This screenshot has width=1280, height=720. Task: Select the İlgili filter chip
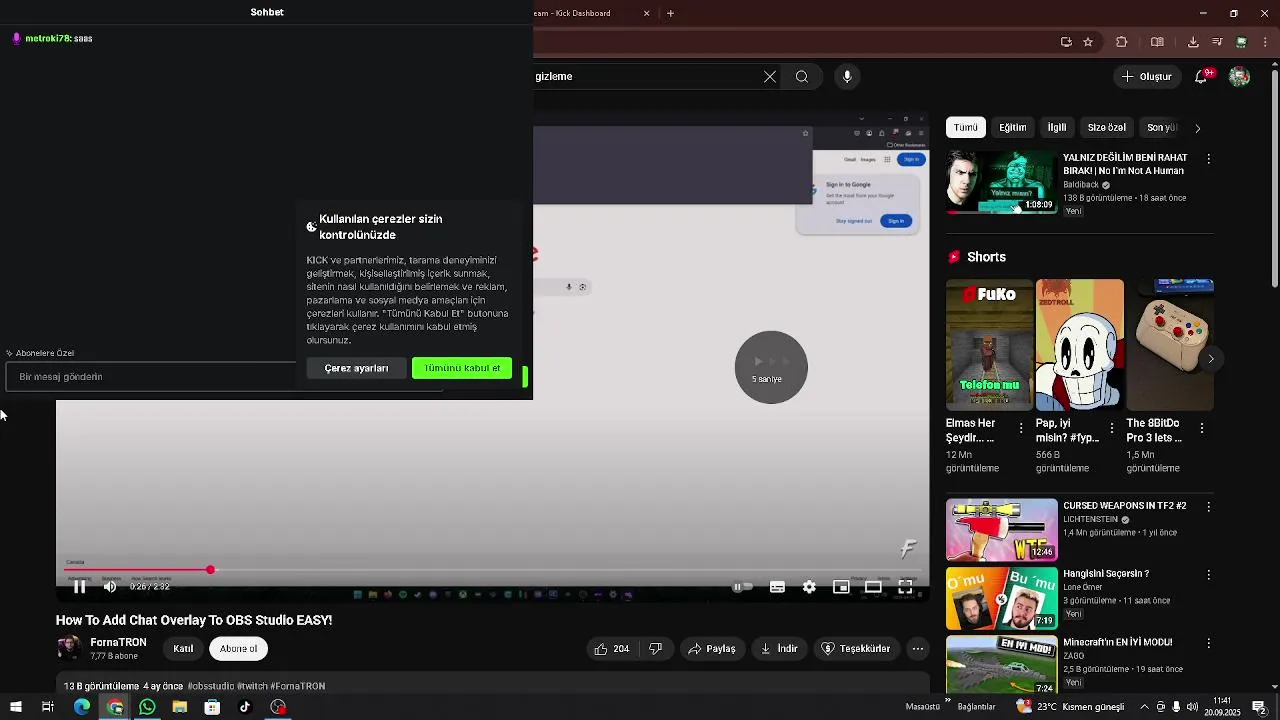[x=1057, y=128]
